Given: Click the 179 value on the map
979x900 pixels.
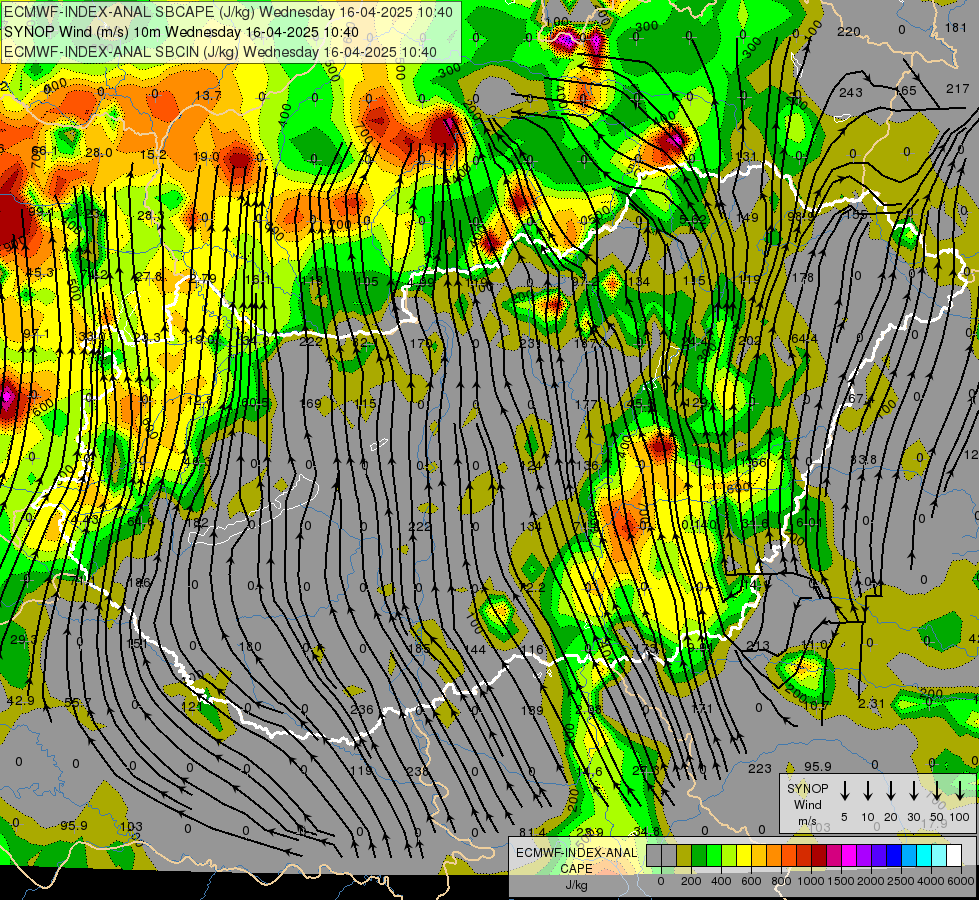Looking at the screenshot, I should [x=422, y=344].
